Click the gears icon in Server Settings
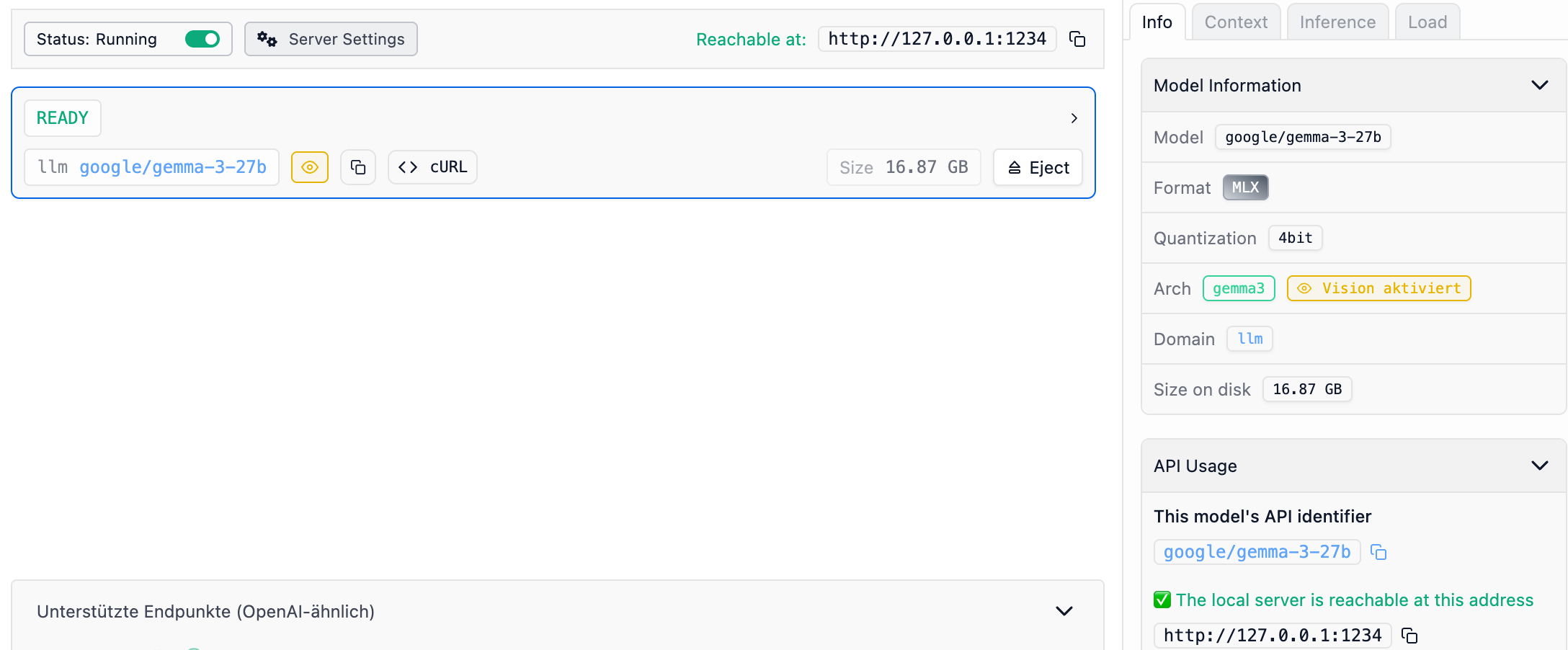The image size is (1568, 650). (267, 39)
